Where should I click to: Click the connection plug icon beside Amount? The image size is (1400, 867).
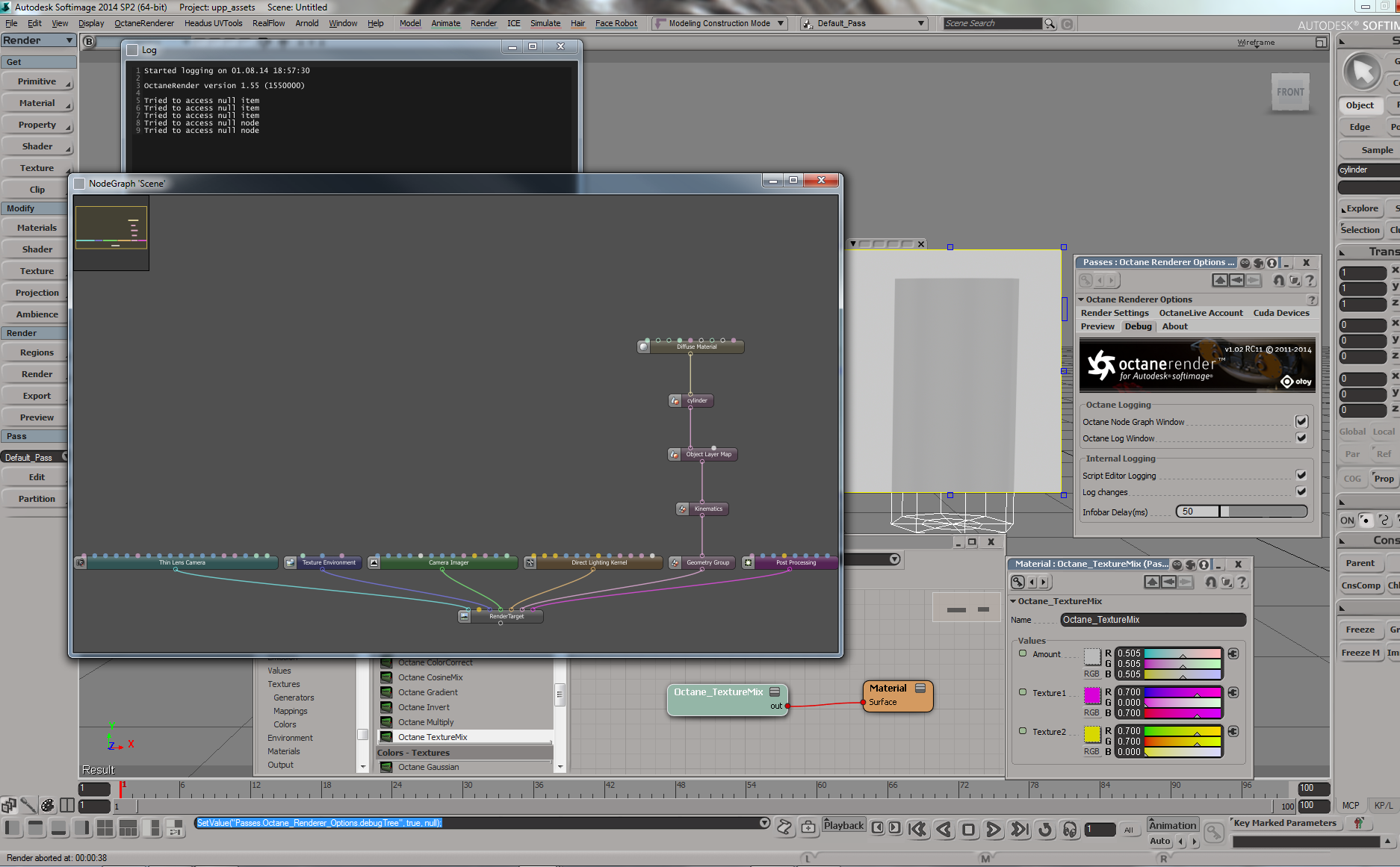[x=1233, y=653]
